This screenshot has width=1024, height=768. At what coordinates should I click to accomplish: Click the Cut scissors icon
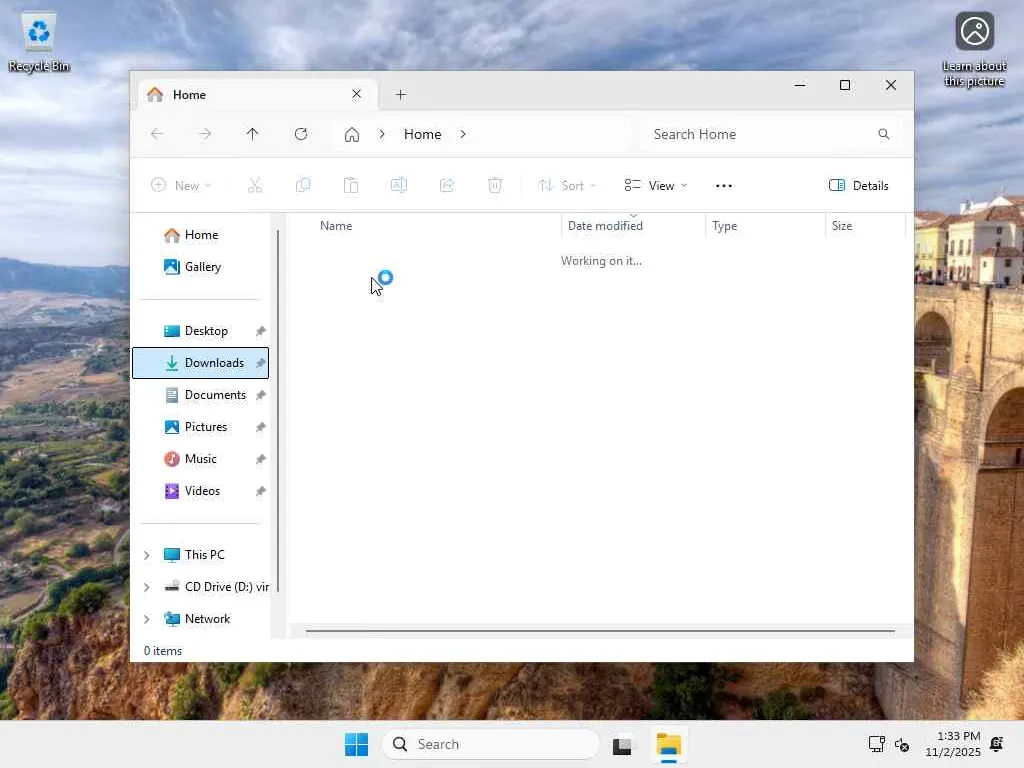point(255,185)
